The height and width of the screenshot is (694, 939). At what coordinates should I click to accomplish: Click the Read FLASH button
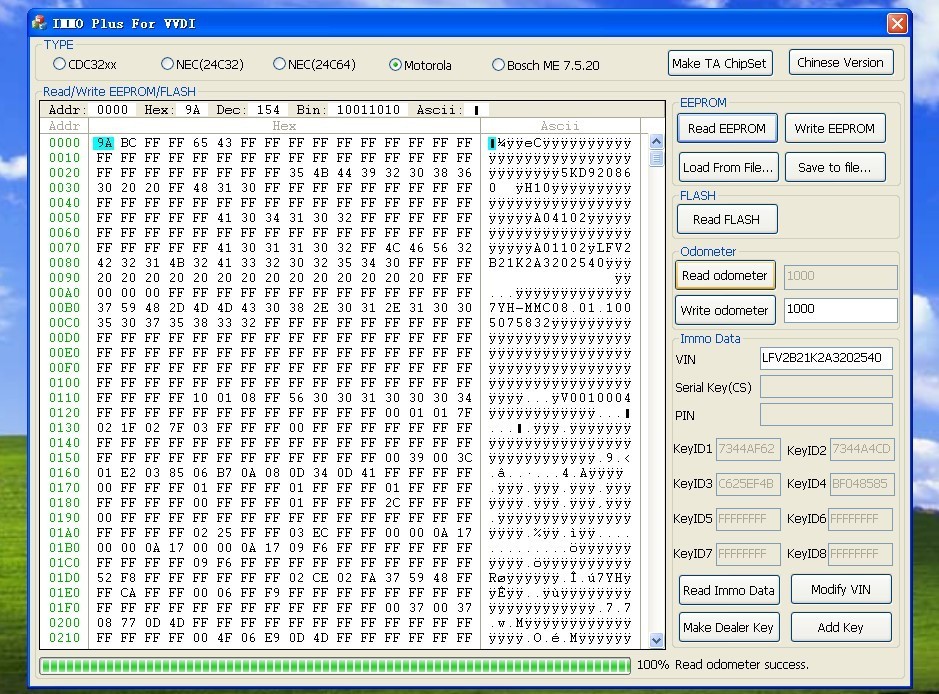[x=727, y=219]
